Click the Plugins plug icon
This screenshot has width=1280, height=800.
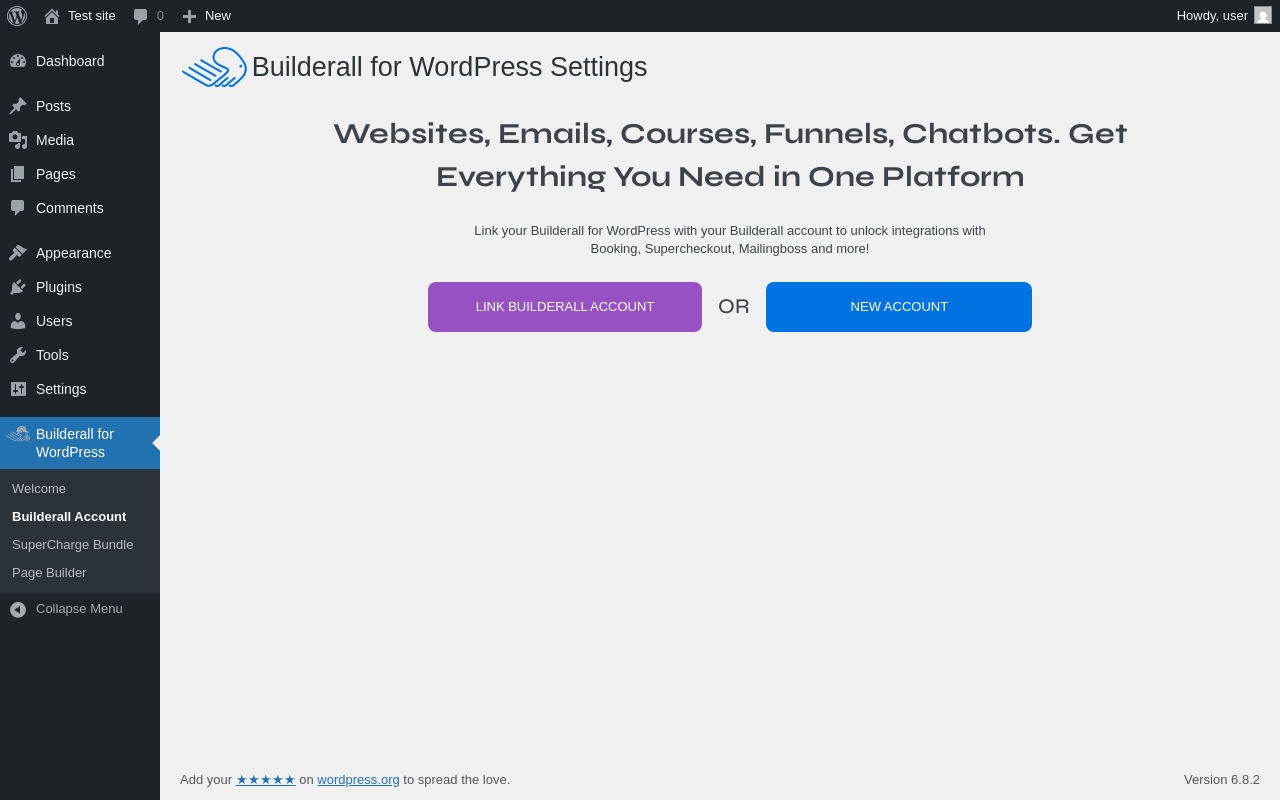point(18,287)
